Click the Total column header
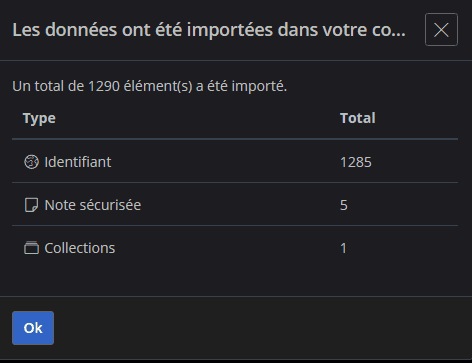472x363 pixels. (358, 118)
